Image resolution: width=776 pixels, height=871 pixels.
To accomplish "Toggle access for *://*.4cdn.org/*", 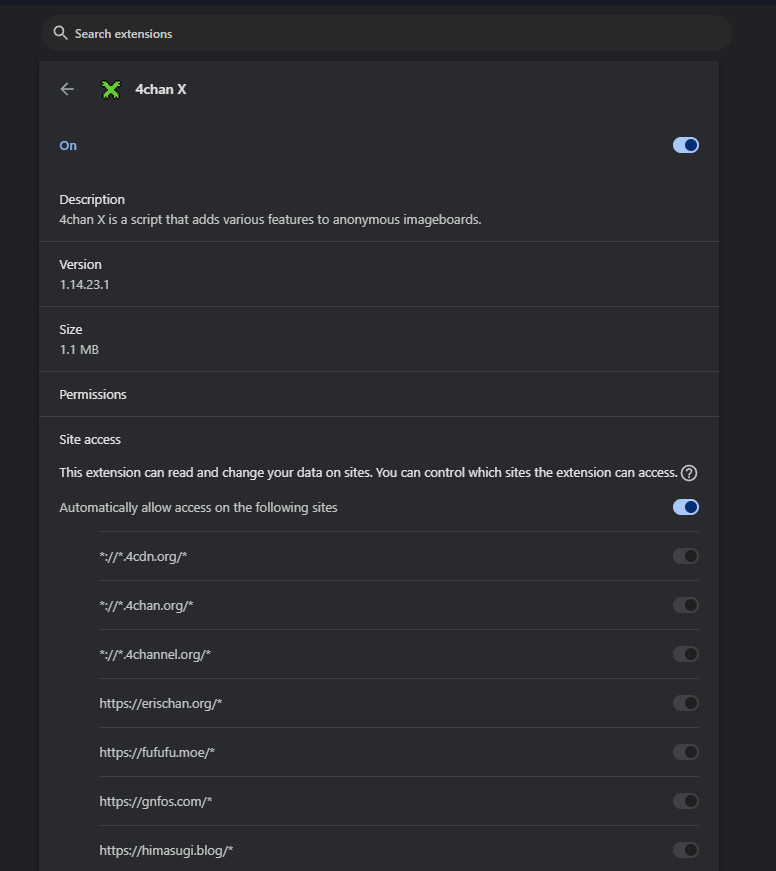I will point(685,556).
